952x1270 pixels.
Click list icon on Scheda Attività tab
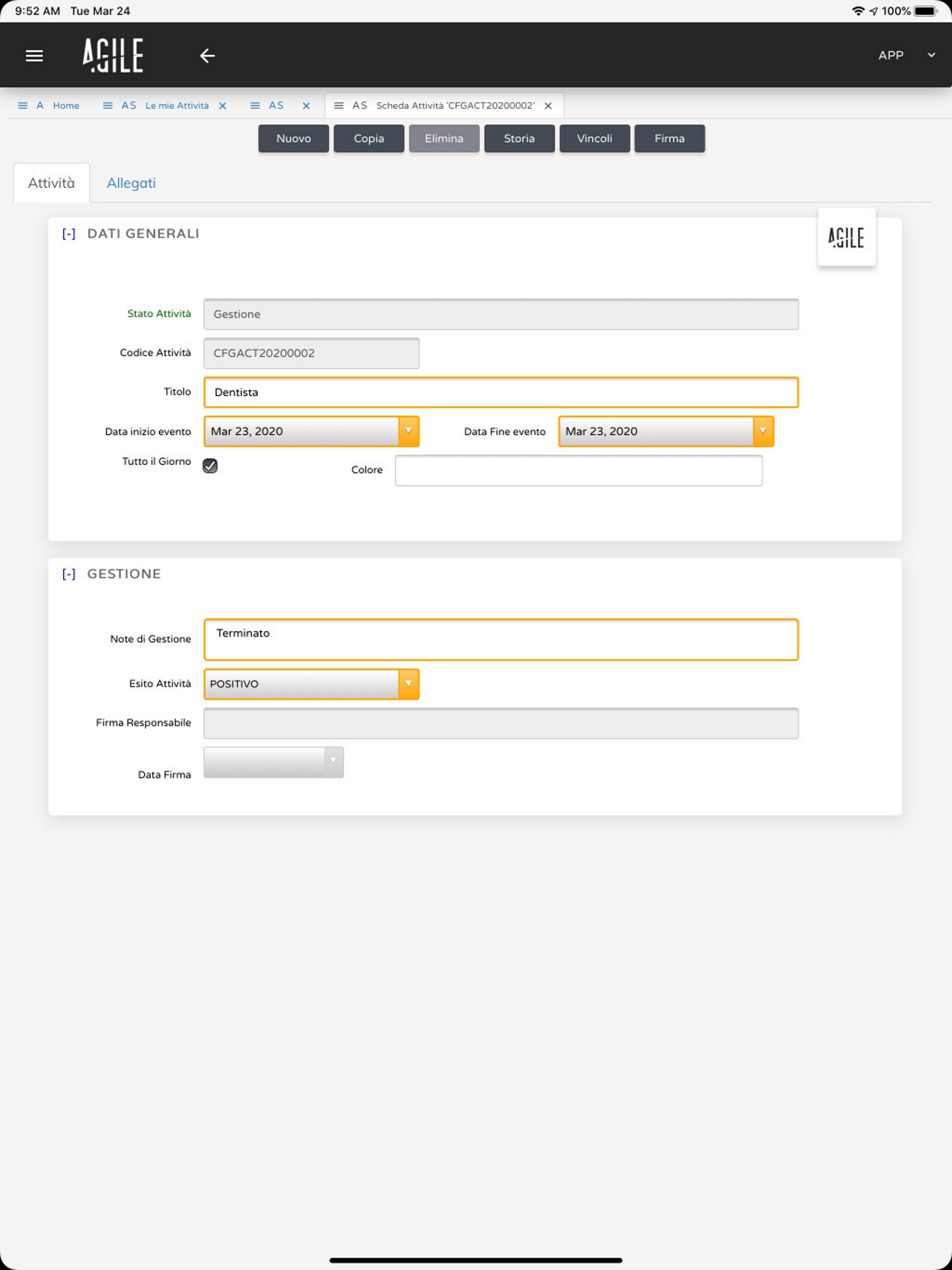click(x=339, y=106)
